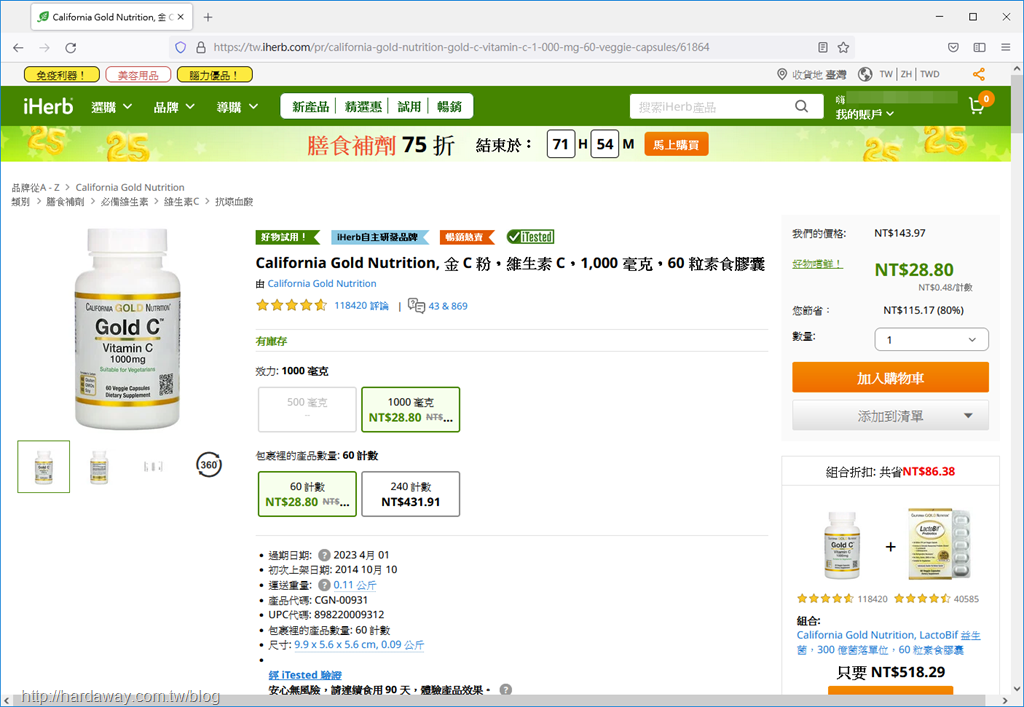
Task: Click the 腦力優品 promo pill
Action: tap(215, 75)
